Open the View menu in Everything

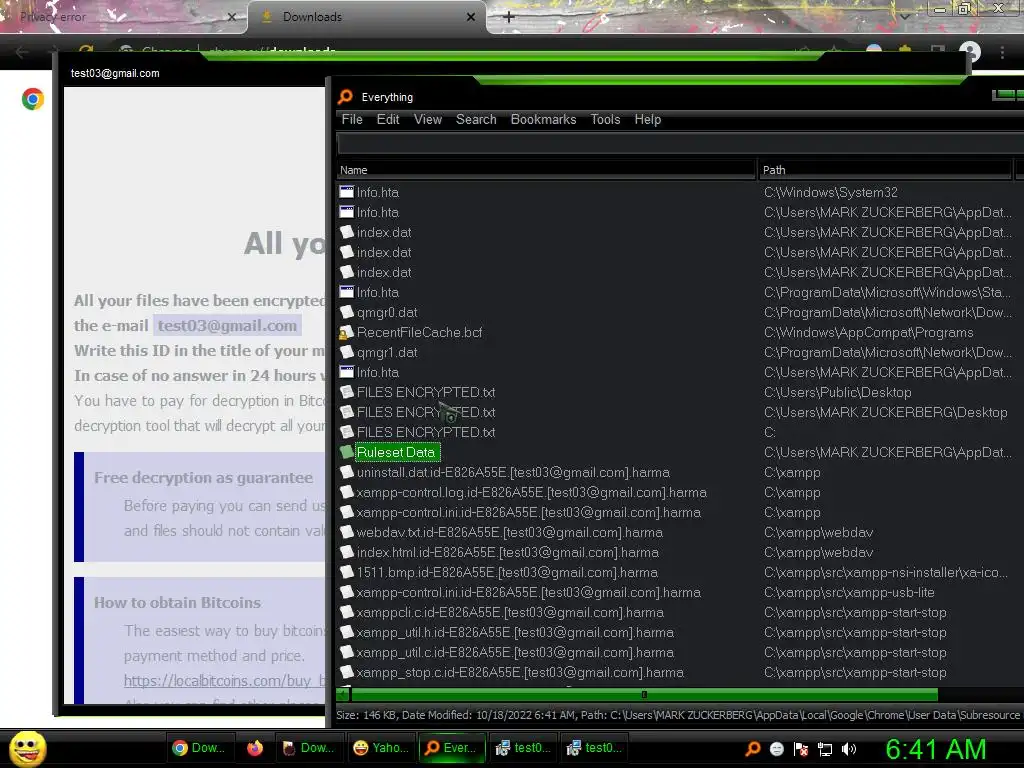point(428,120)
